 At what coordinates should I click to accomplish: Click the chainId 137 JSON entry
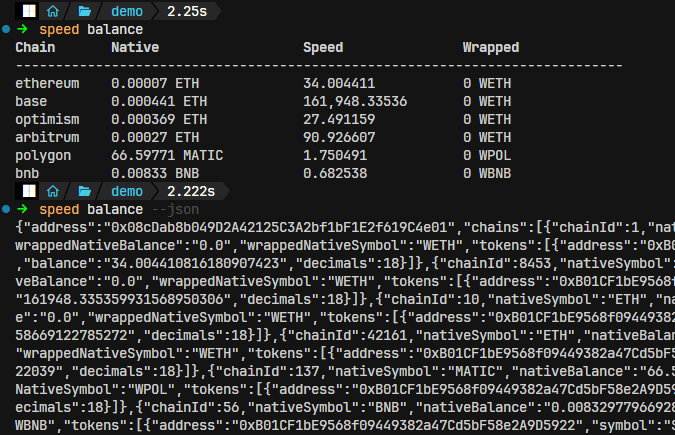tap(267, 371)
